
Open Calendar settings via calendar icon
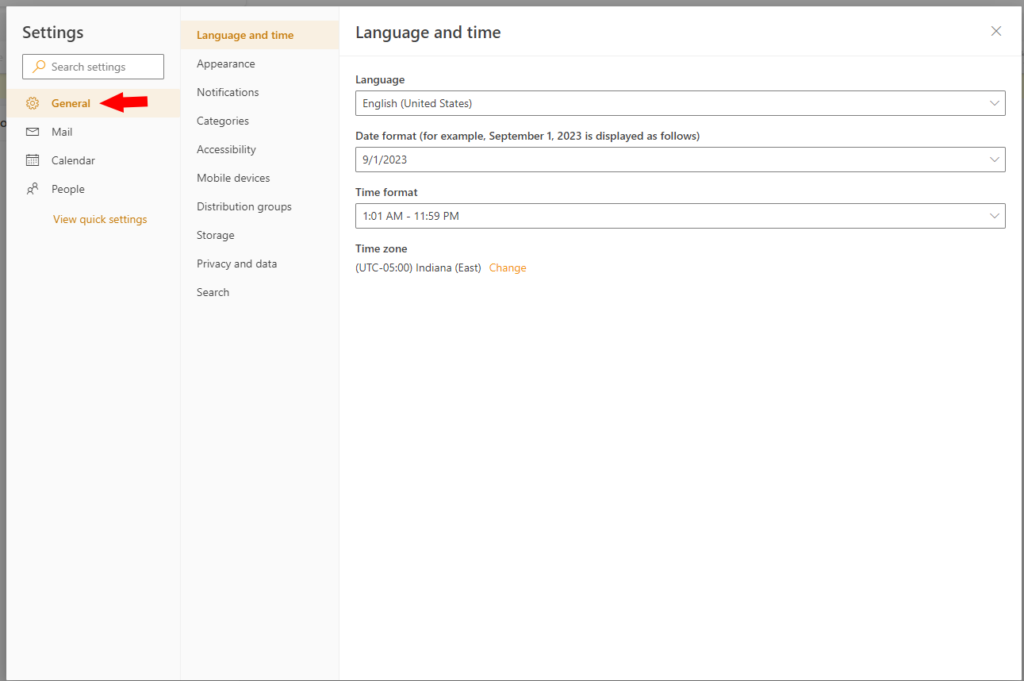[33, 160]
